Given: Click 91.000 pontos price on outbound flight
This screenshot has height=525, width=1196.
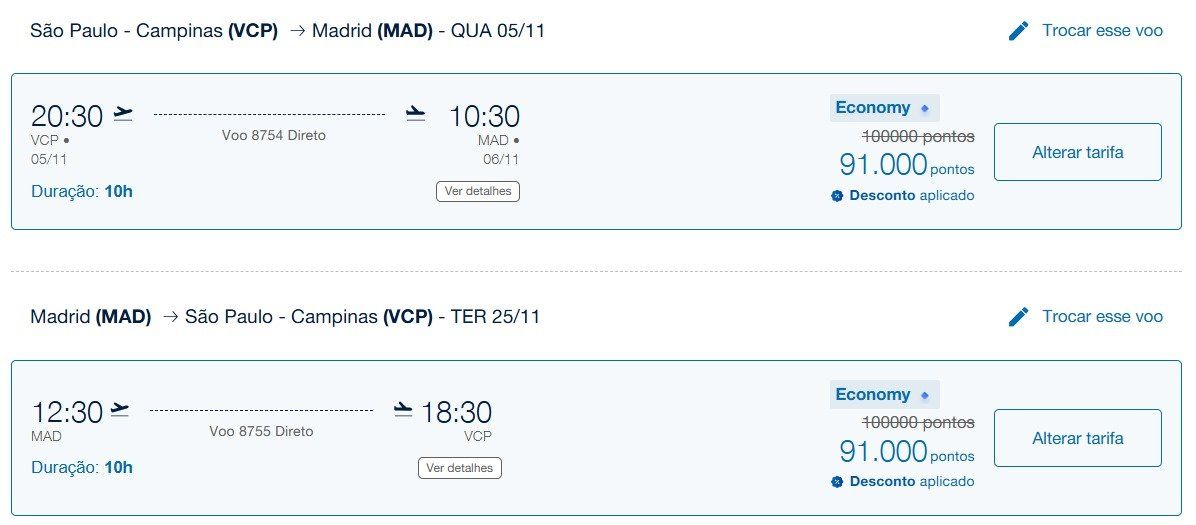Looking at the screenshot, I should 907,164.
